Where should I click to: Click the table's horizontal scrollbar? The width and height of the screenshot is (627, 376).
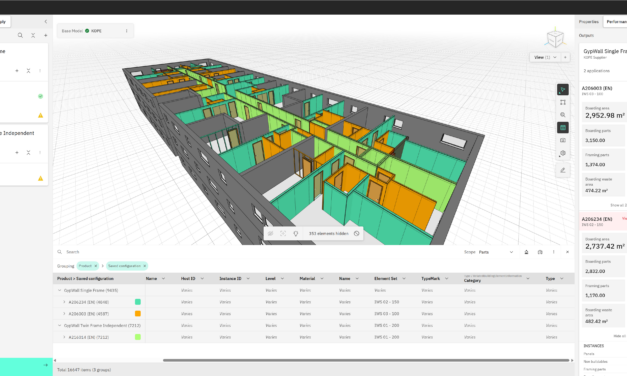pyautogui.click(x=366, y=360)
